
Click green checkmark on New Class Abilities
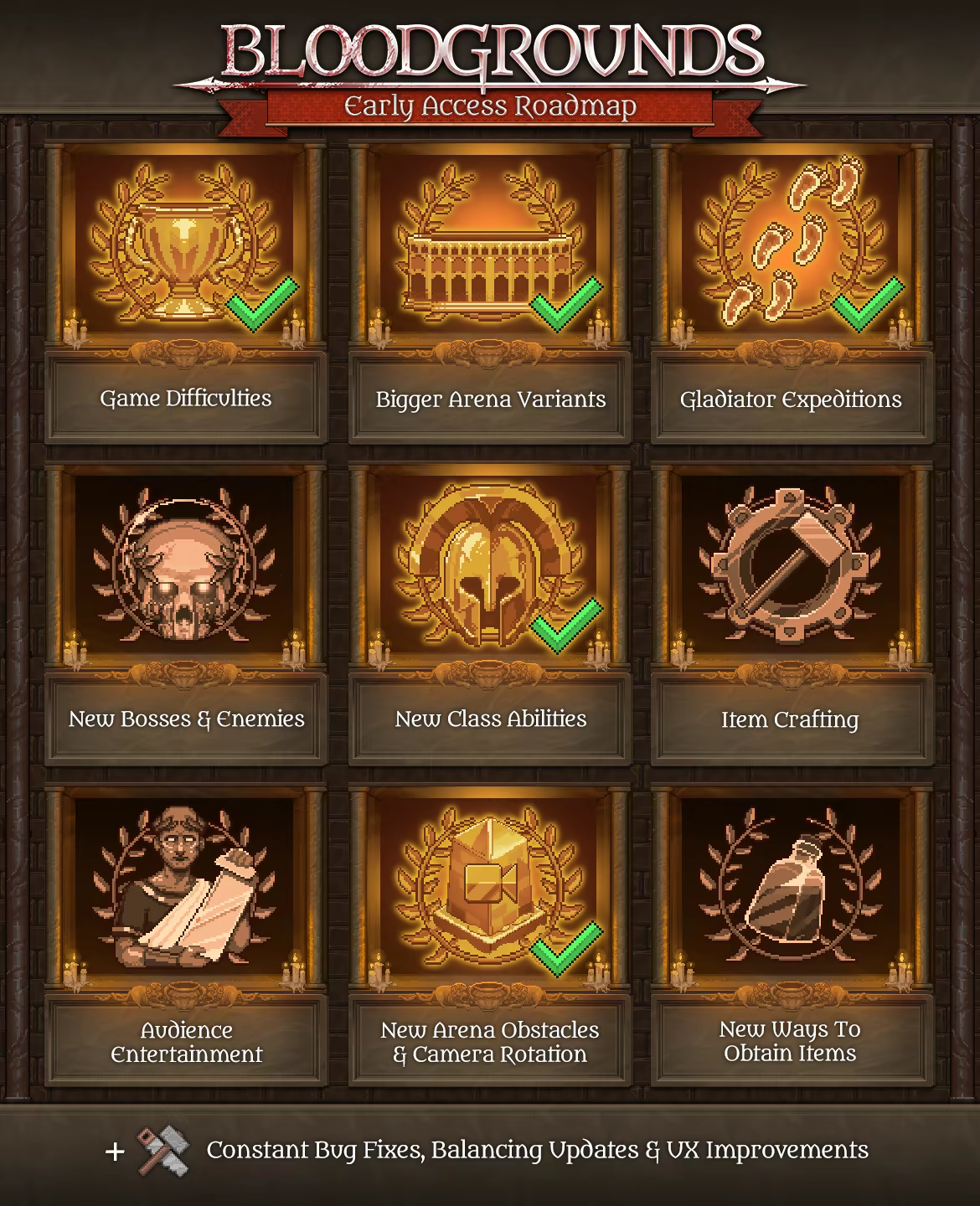pos(566,625)
